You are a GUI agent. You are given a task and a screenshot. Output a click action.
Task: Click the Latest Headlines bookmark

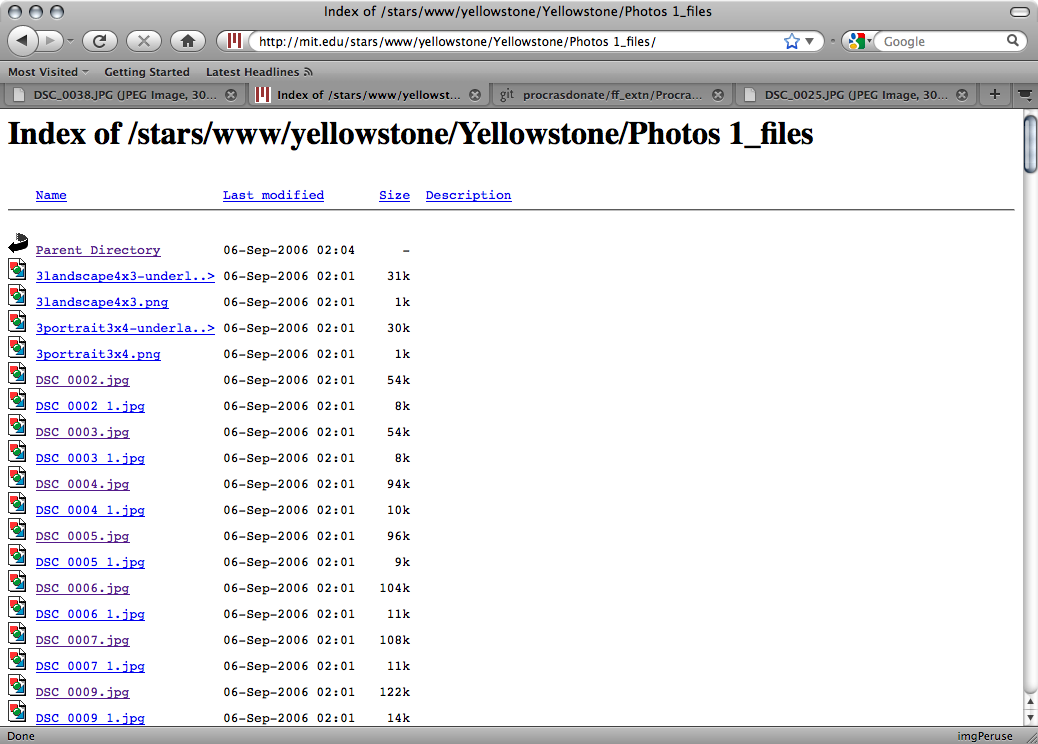click(252, 72)
